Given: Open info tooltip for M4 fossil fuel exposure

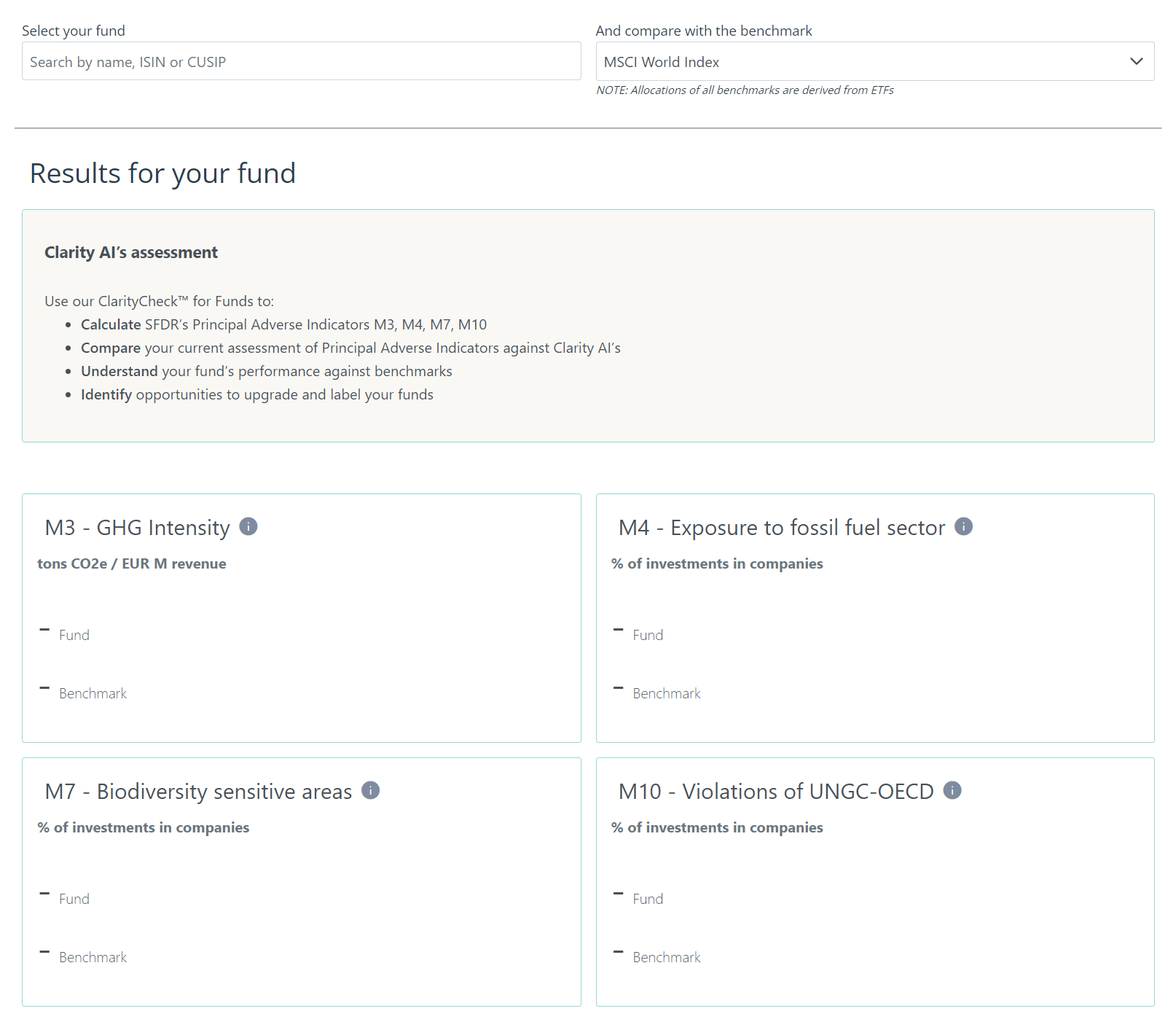Looking at the screenshot, I should 963,526.
